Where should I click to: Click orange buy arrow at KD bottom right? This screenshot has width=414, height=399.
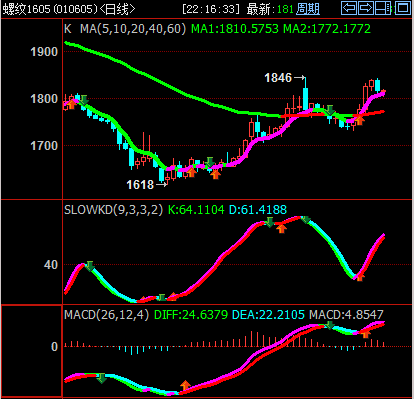[359, 276]
